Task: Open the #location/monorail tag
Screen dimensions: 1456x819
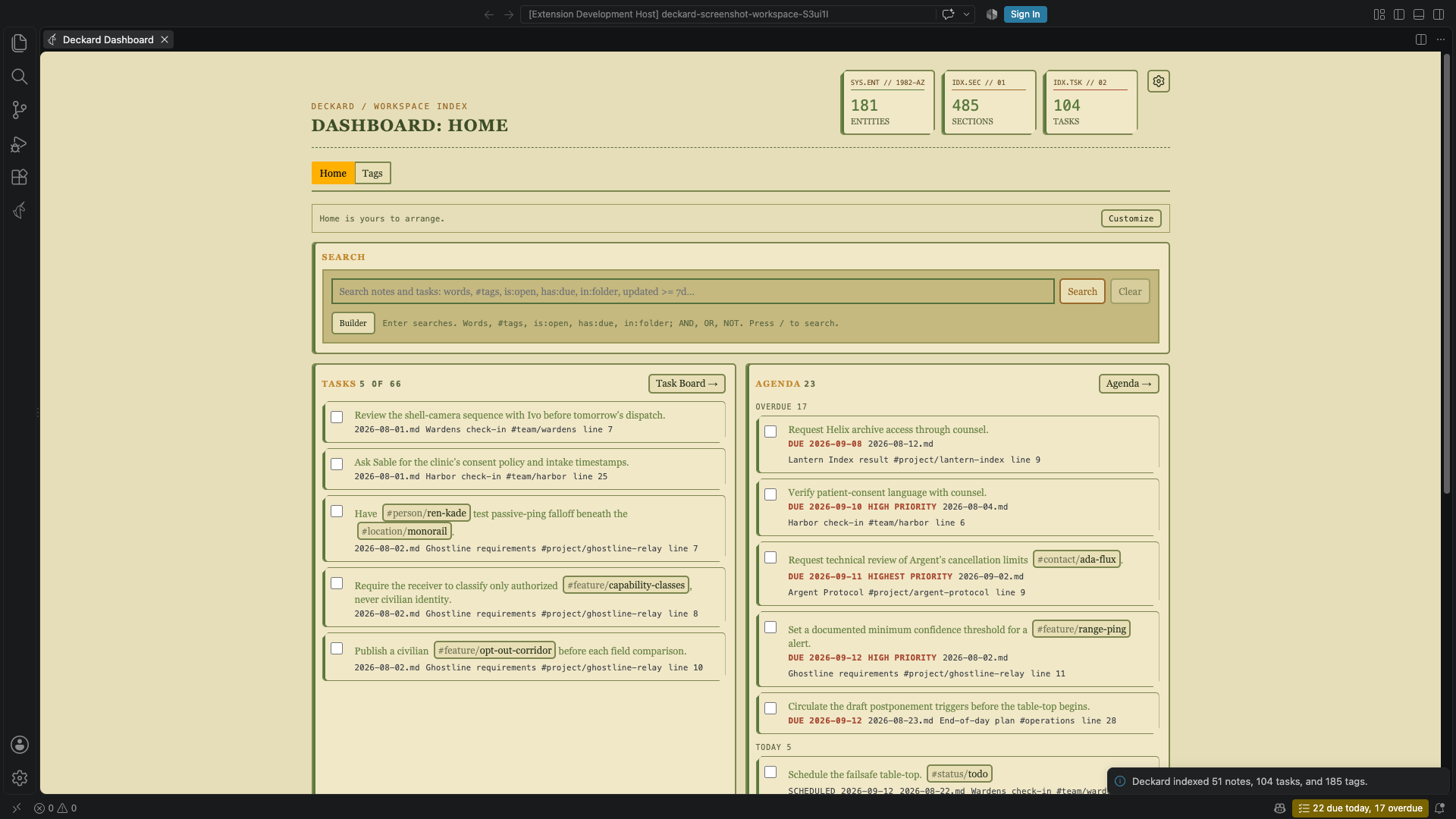Action: coord(404,532)
